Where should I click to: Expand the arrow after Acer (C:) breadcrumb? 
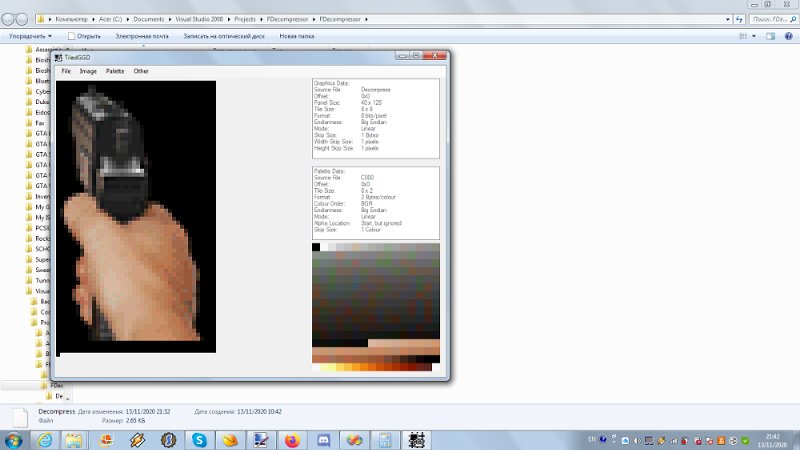[x=128, y=19]
